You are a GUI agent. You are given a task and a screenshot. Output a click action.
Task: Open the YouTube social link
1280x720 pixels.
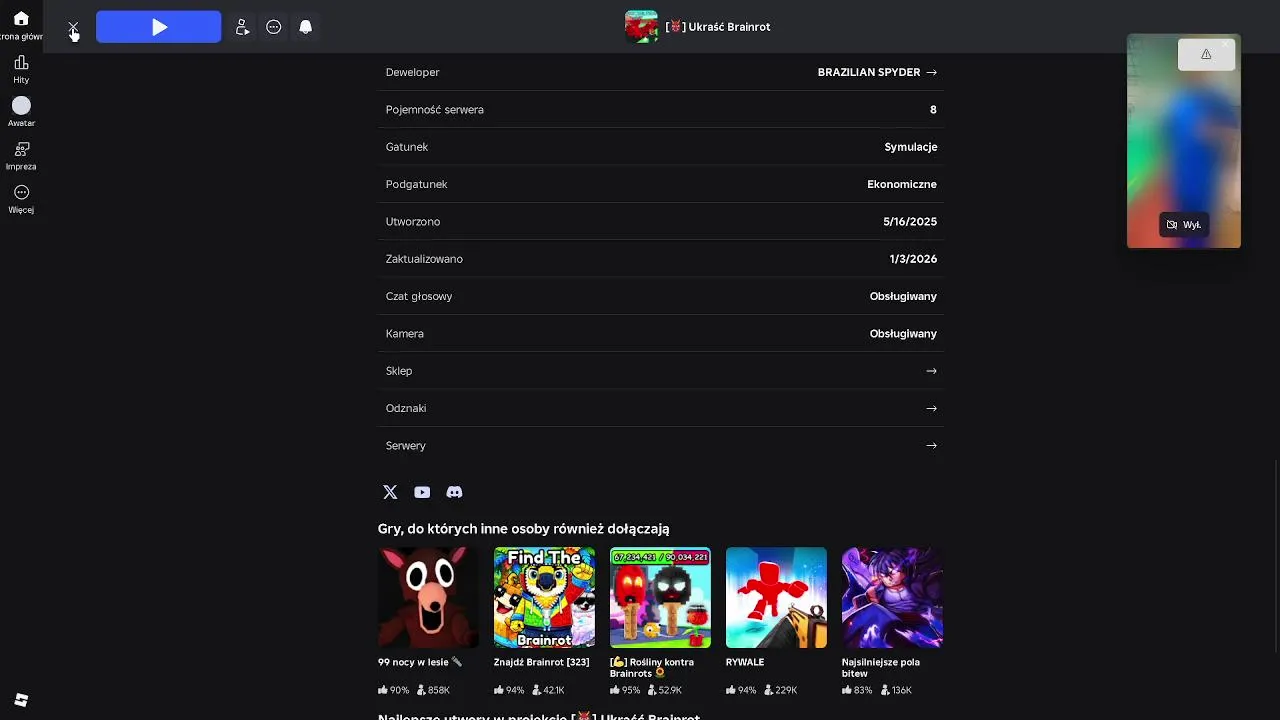pos(422,492)
